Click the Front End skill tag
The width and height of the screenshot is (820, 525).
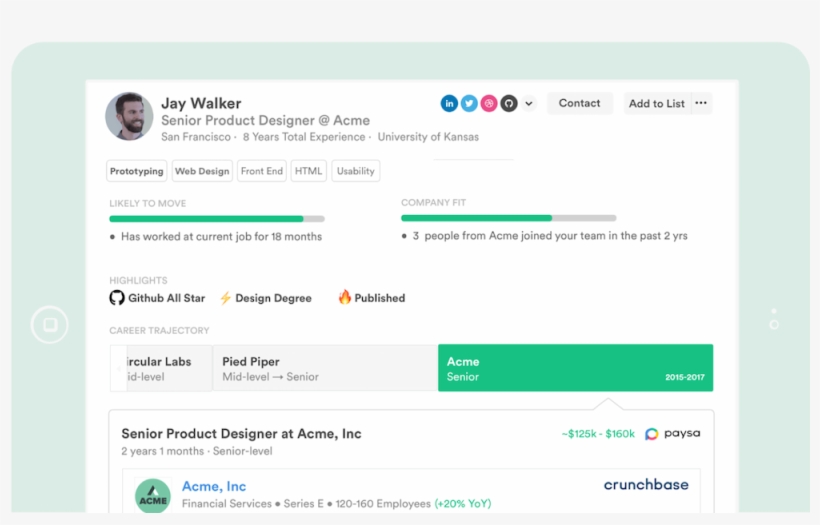pyautogui.click(x=261, y=171)
